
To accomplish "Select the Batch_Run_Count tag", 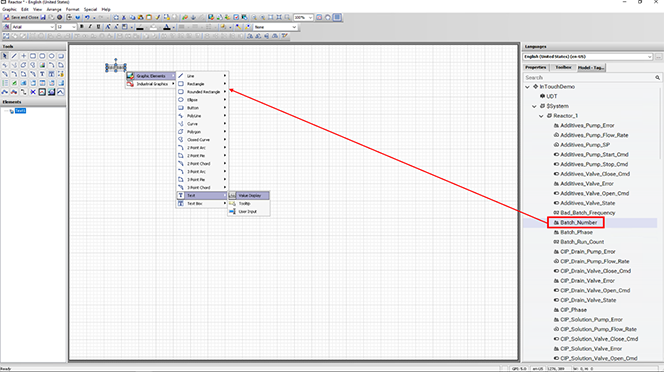I will click(582, 242).
